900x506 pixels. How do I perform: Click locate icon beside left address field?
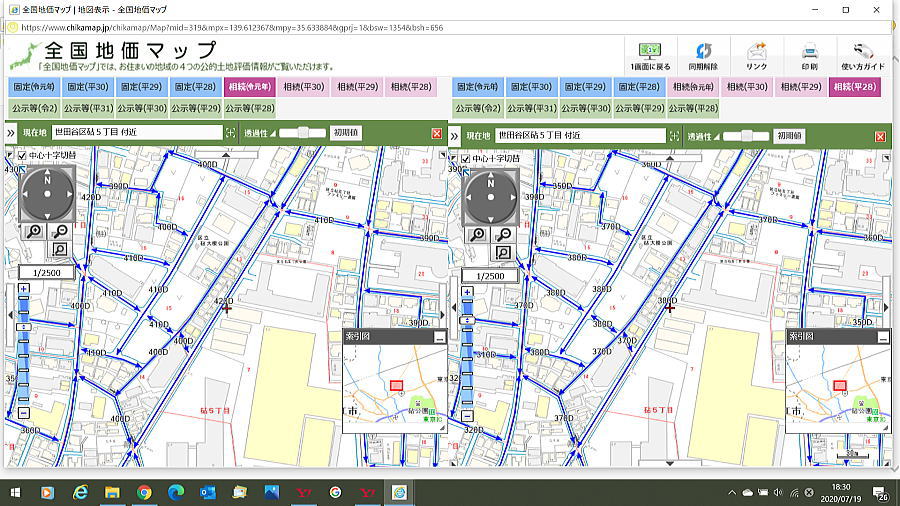point(230,133)
